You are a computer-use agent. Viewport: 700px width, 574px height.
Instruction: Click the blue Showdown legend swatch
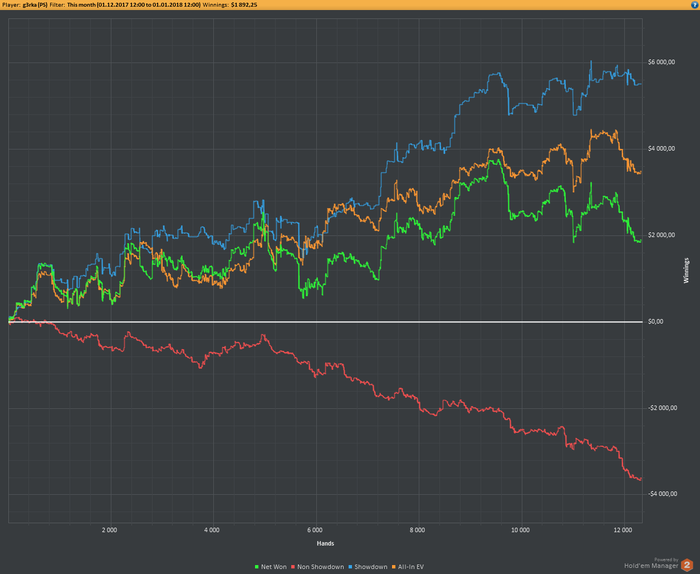(350, 567)
